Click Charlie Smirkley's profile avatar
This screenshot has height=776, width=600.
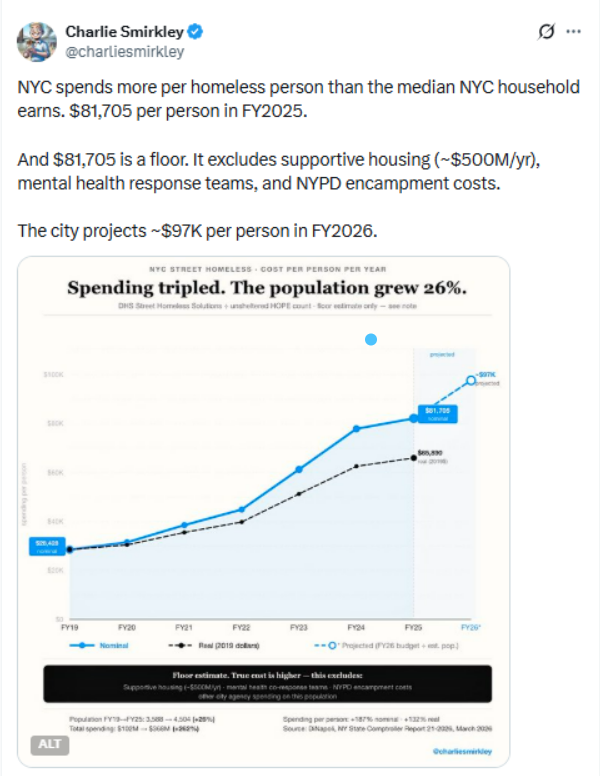(35, 40)
